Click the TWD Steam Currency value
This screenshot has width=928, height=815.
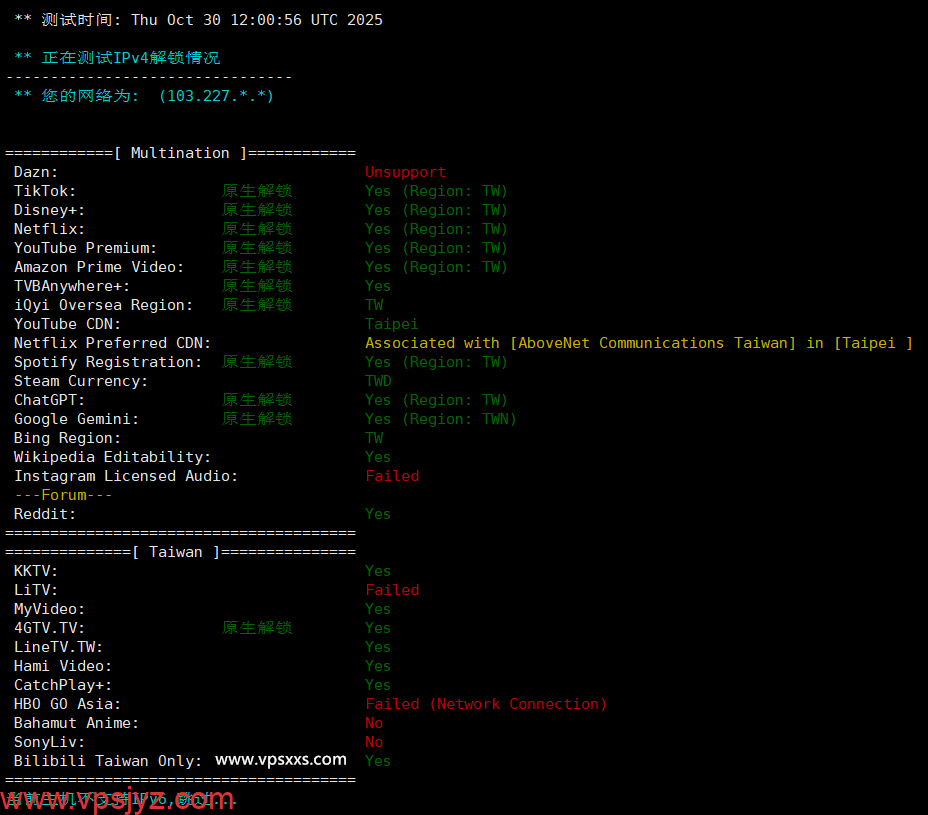378,381
